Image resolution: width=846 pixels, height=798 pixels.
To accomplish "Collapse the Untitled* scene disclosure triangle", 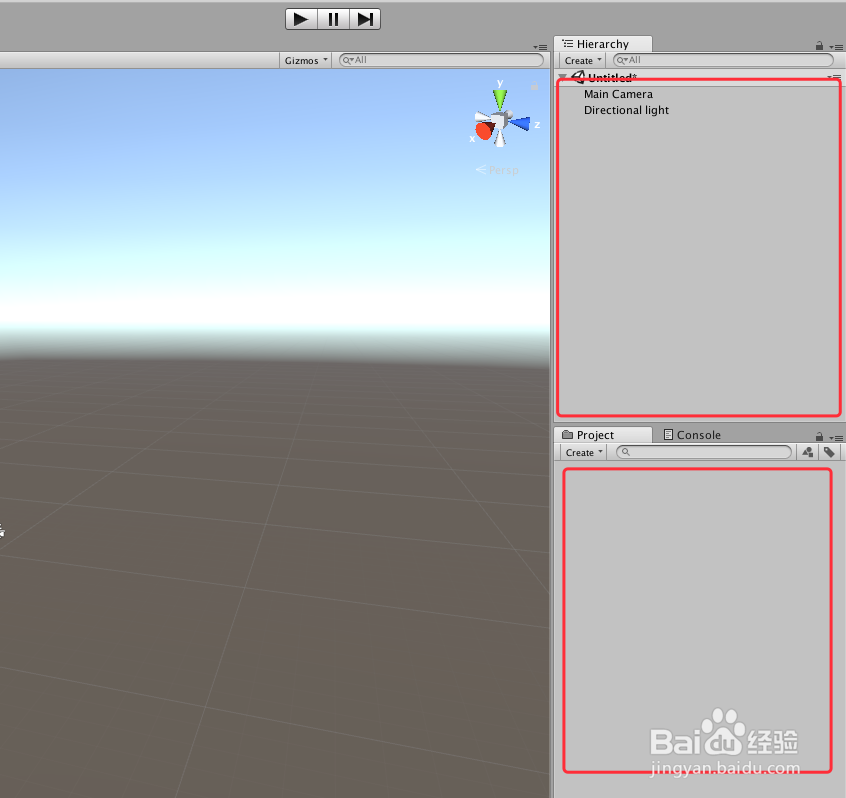I will 563,77.
